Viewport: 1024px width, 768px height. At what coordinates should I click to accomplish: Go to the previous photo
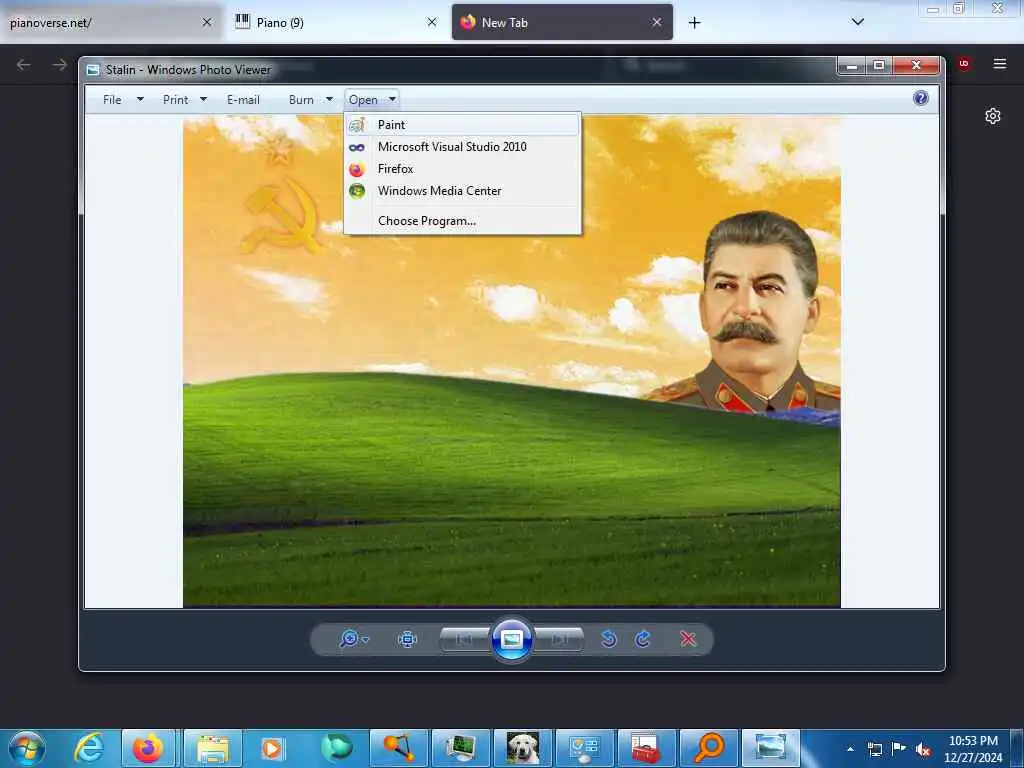click(x=464, y=639)
